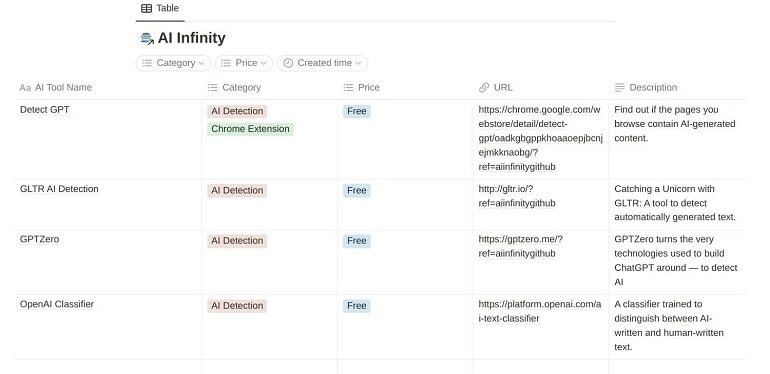Click the AI Tool Name column header
Image resolution: width=770 pixels, height=374 pixels.
pos(108,87)
